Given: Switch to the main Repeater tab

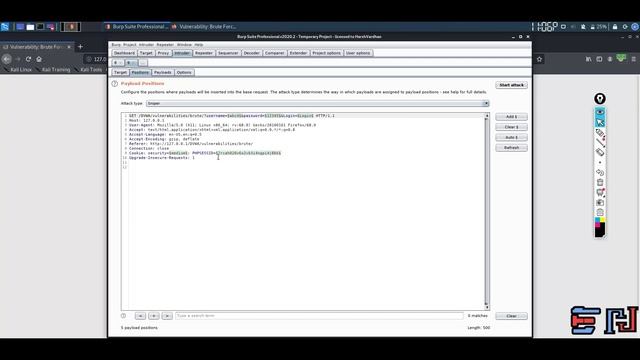Looking at the screenshot, I should pyautogui.click(x=204, y=53).
